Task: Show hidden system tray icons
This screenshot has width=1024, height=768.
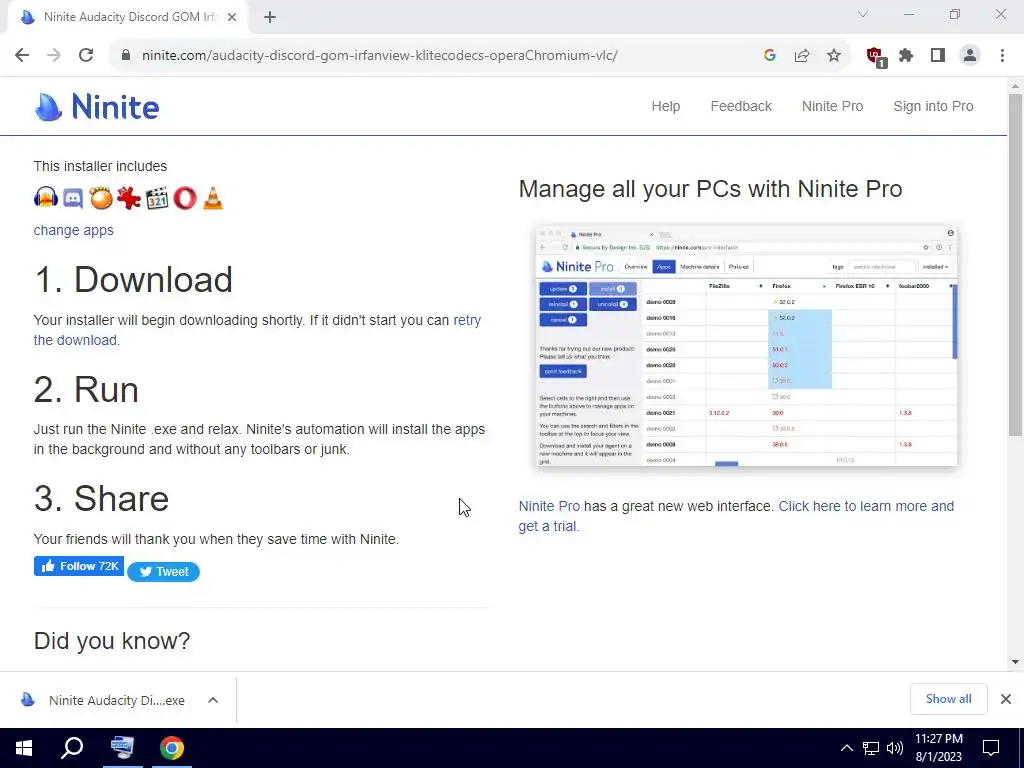Action: pos(846,748)
